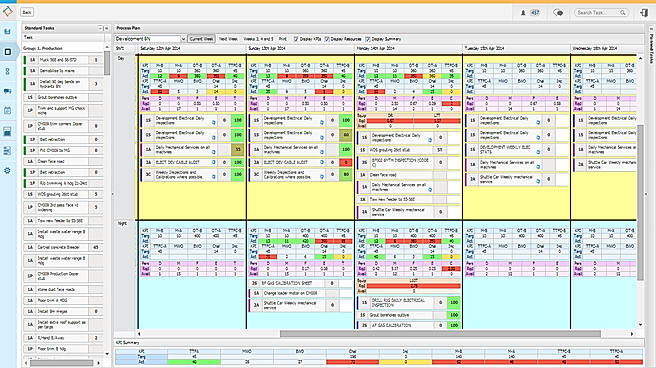This screenshot has height=368, width=656.
Task: Select Stone dust face roads standard task
Action: [64, 289]
